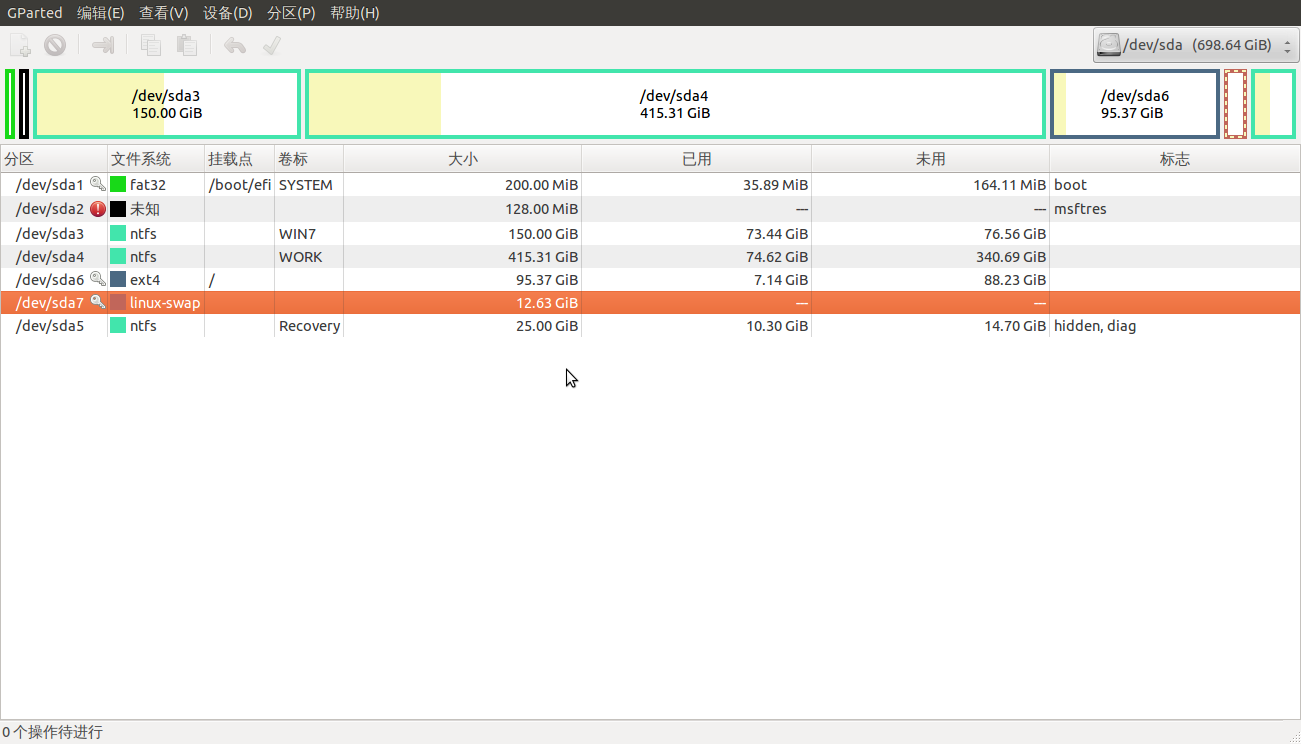Click the Recovery volume label
Screen dimensions: 1301x744
coord(309,326)
